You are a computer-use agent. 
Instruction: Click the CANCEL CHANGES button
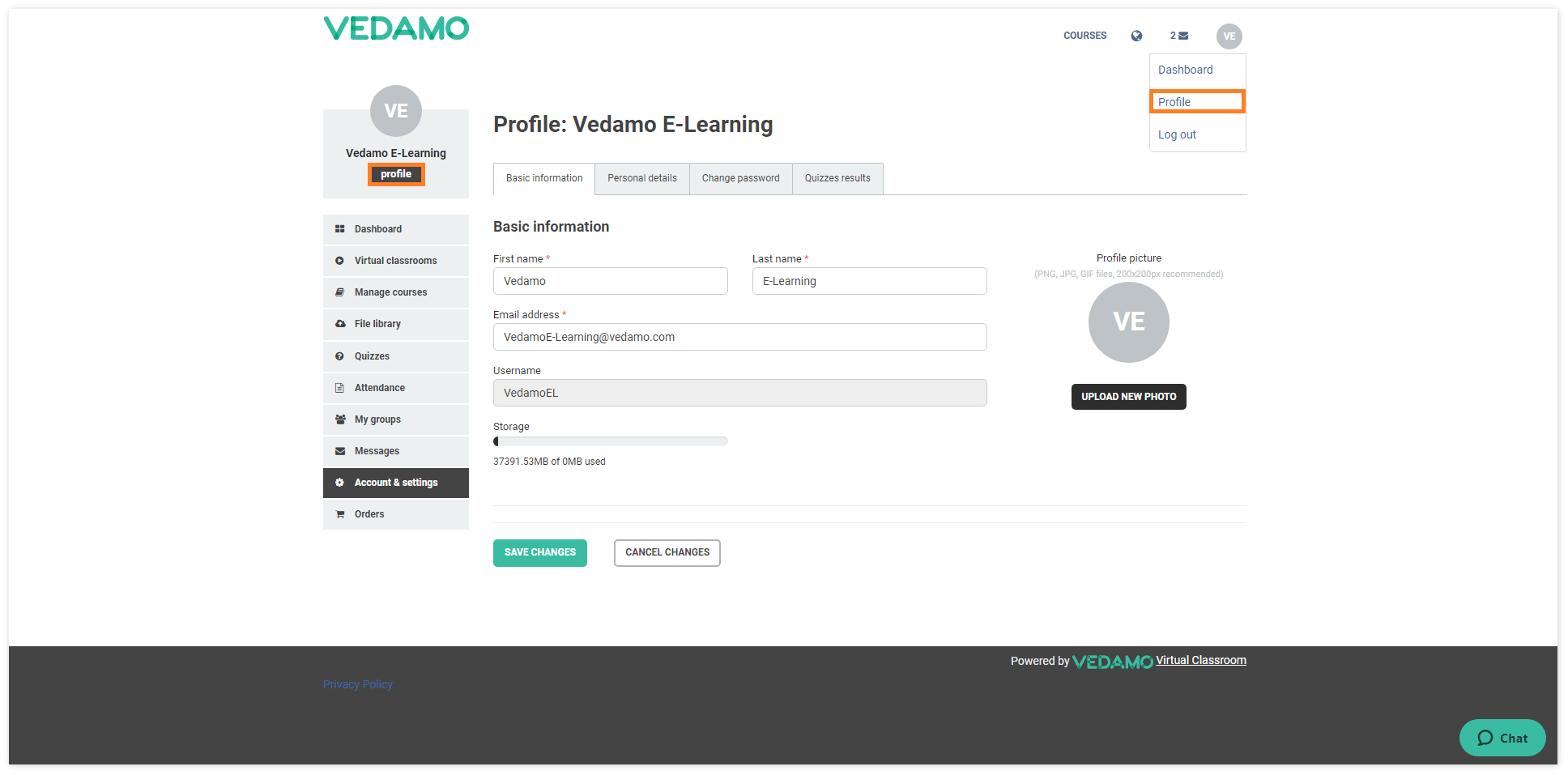pyautogui.click(x=667, y=553)
